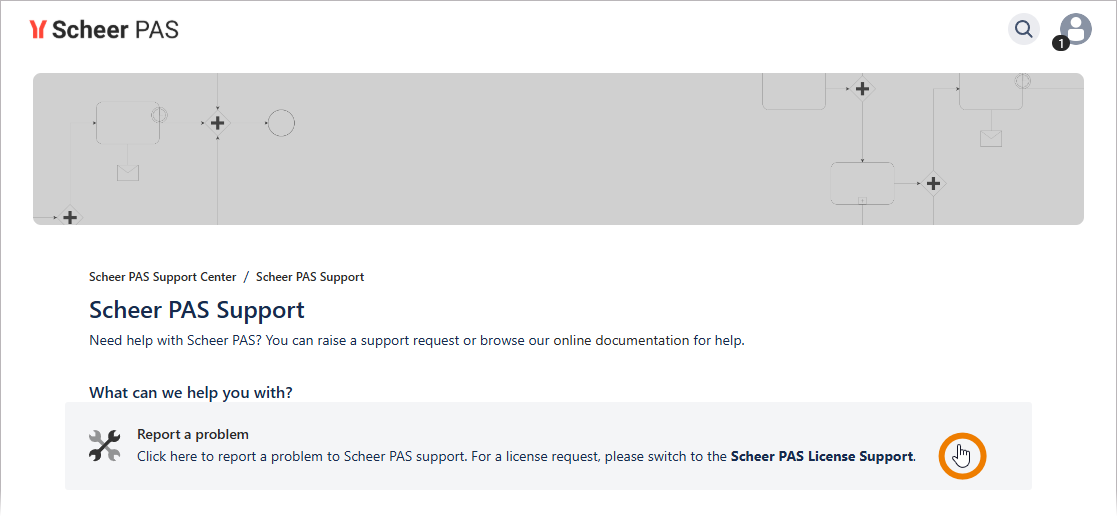Click the envelope icon on banner's right side

tap(991, 138)
